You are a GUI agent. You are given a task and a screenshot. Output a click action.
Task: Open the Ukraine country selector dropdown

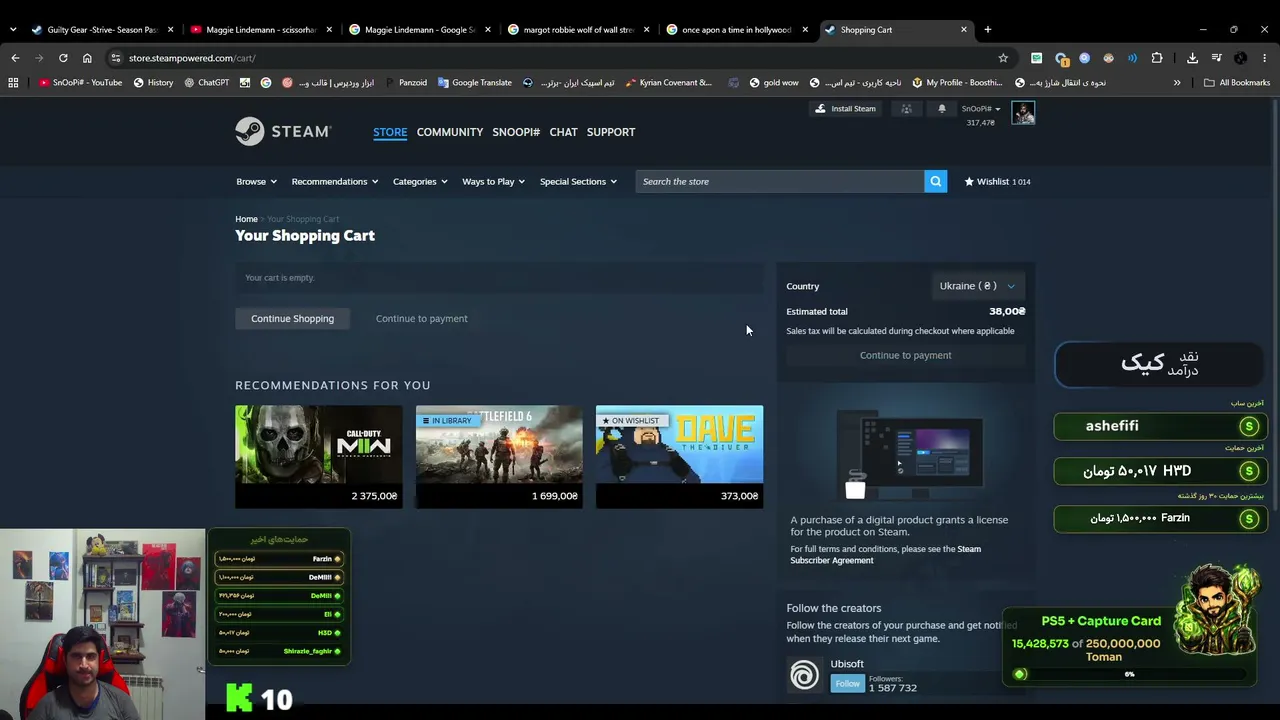977,286
